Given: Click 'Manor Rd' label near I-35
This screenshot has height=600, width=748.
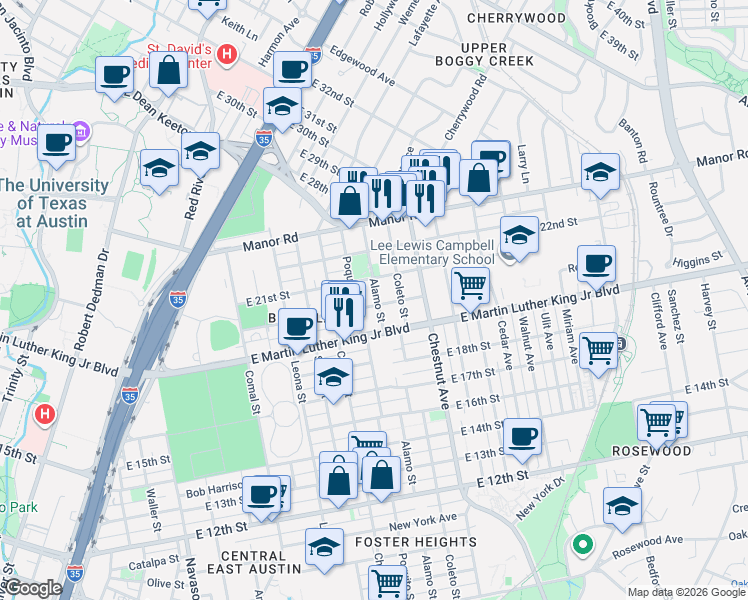Looking at the screenshot, I should 270,242.
